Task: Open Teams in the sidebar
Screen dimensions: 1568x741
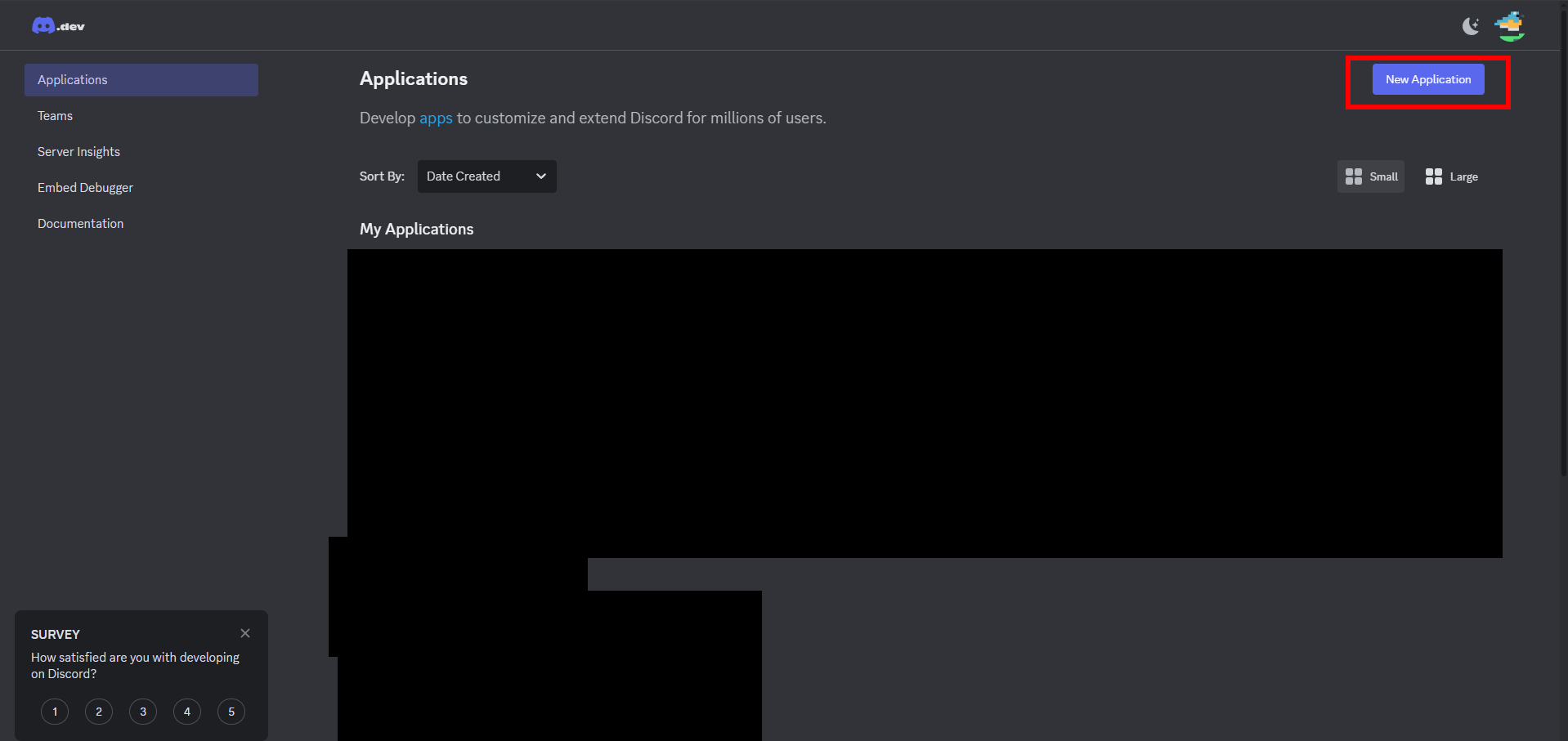Action: click(141, 116)
